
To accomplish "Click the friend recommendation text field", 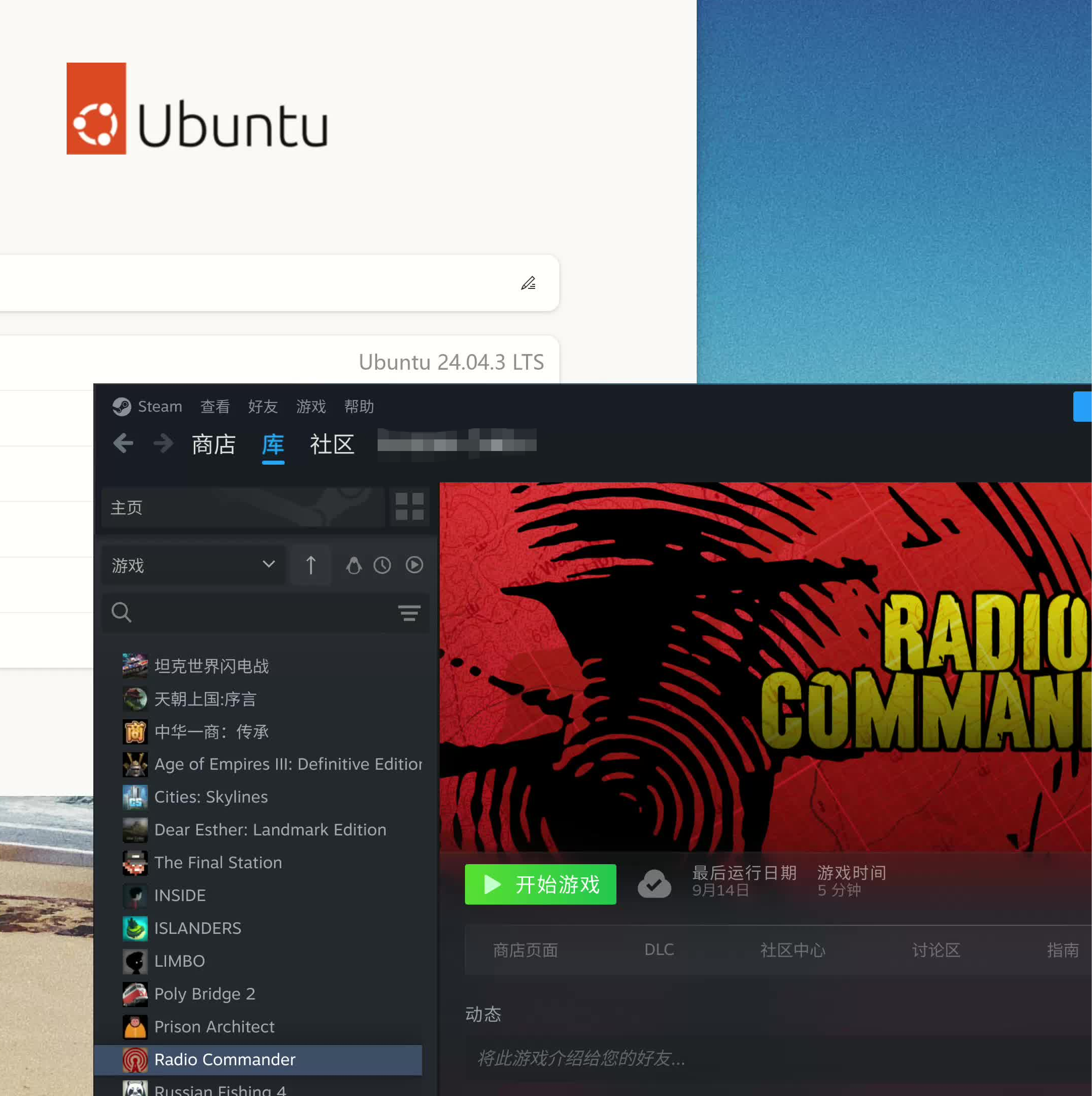I will point(778,1058).
